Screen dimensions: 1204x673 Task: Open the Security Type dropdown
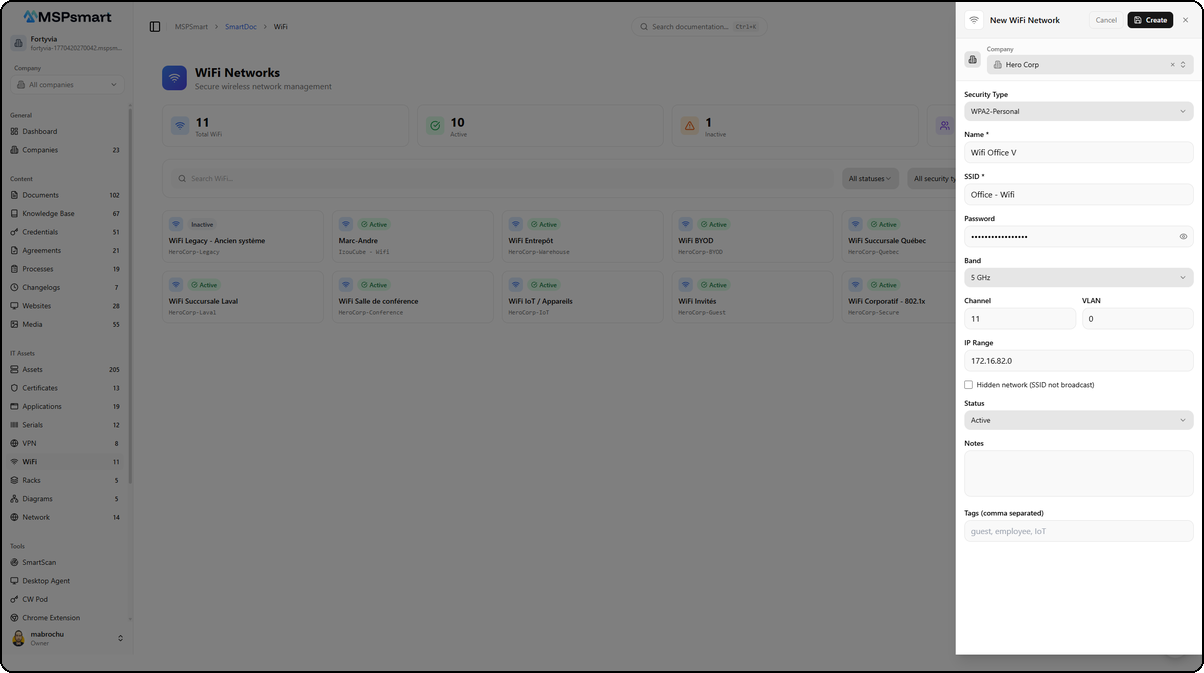(1078, 111)
